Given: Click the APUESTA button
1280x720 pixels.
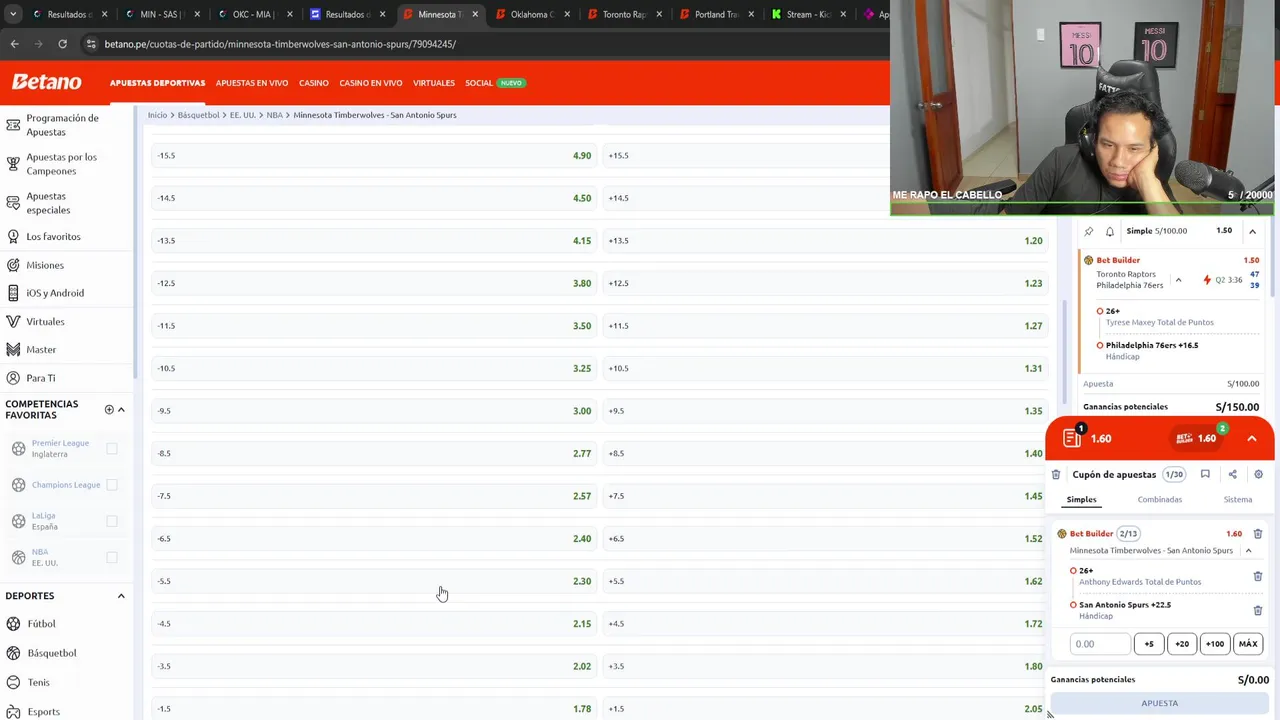Looking at the screenshot, I should point(1160,703).
